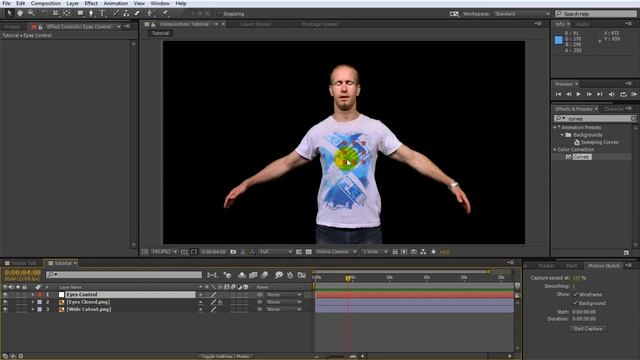Viewport: 640px width, 360px height.
Task: Select the Clone Stamp tool
Action: [126, 13]
